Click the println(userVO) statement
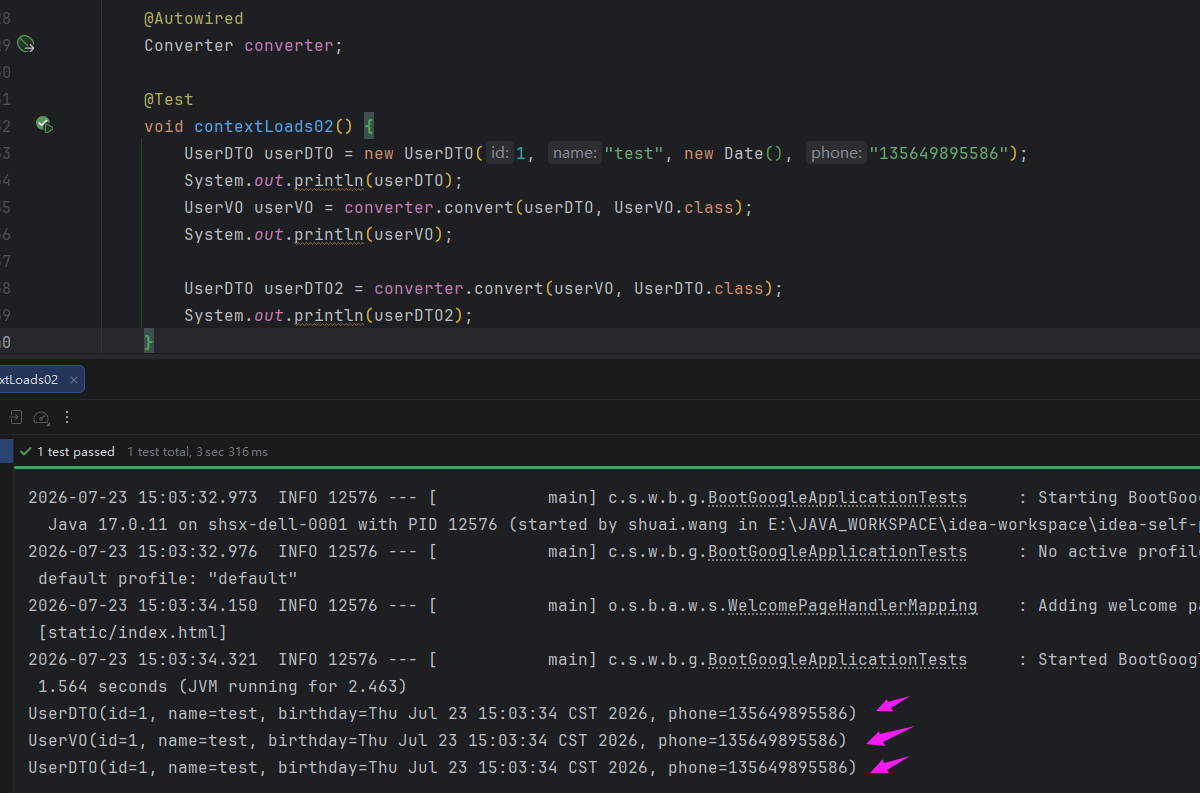 click(x=318, y=234)
